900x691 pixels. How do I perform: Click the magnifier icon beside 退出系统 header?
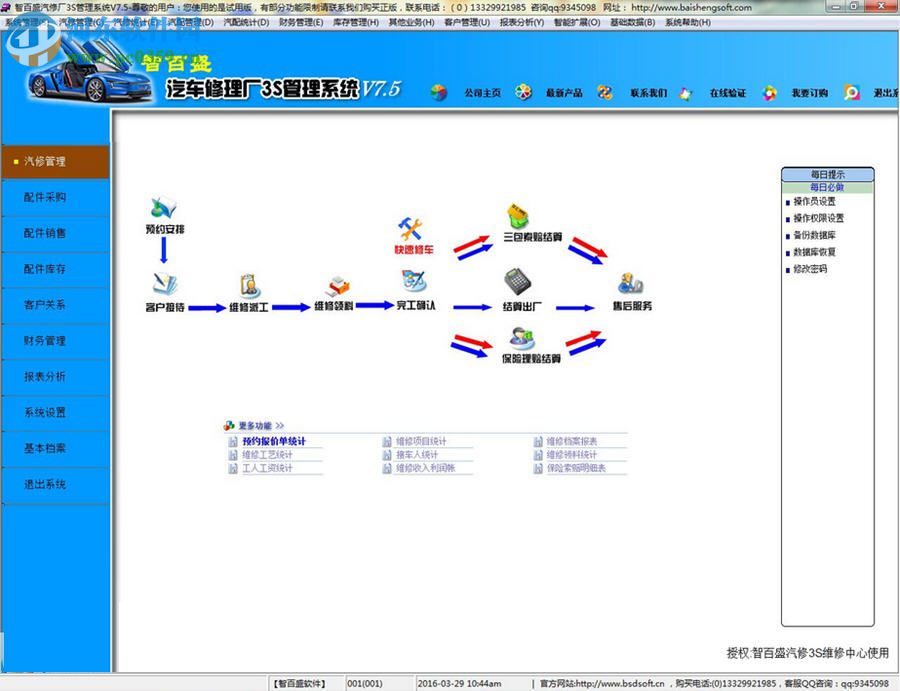pos(852,92)
